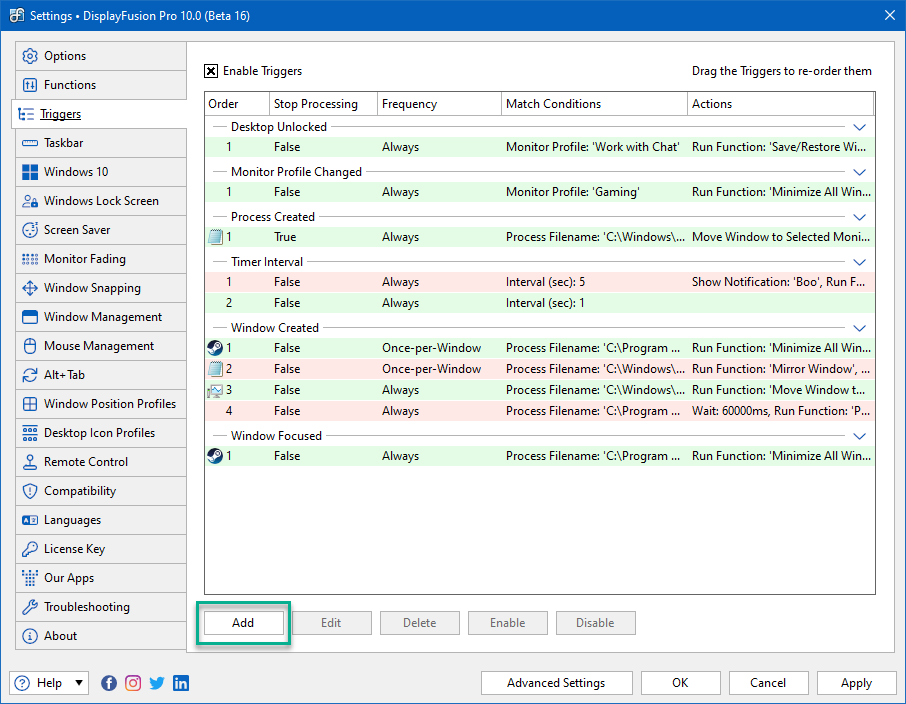The width and height of the screenshot is (906, 704).
Task: Click the License Key icon
Action: tap(29, 549)
